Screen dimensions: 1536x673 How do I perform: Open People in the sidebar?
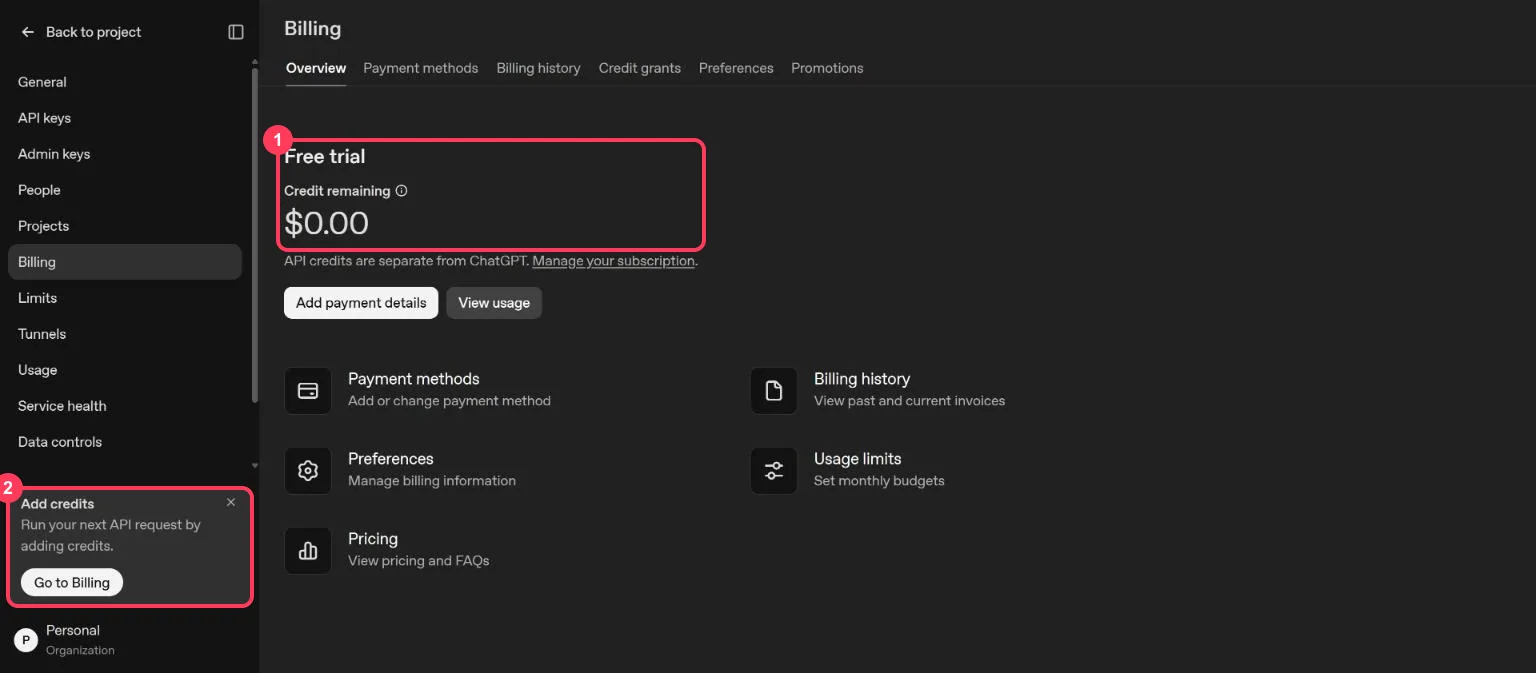[x=125, y=190]
